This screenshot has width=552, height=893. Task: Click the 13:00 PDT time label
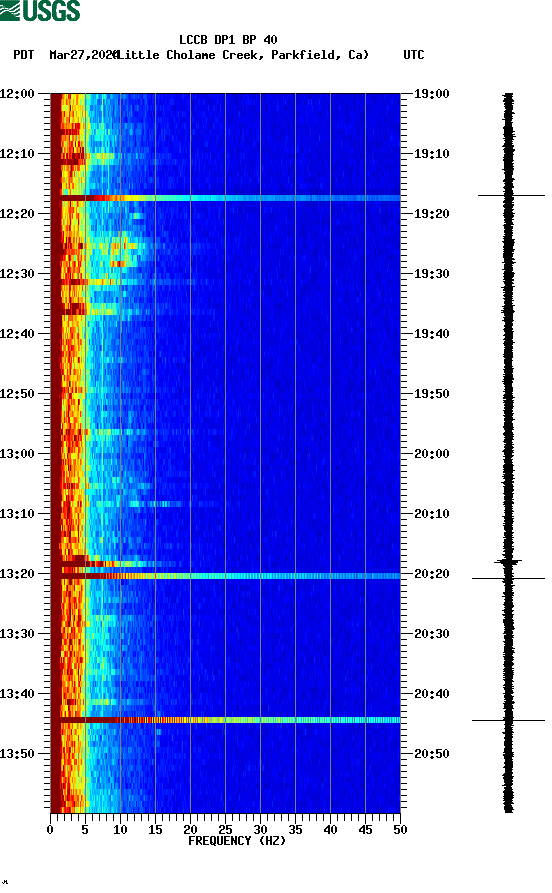coord(17,453)
